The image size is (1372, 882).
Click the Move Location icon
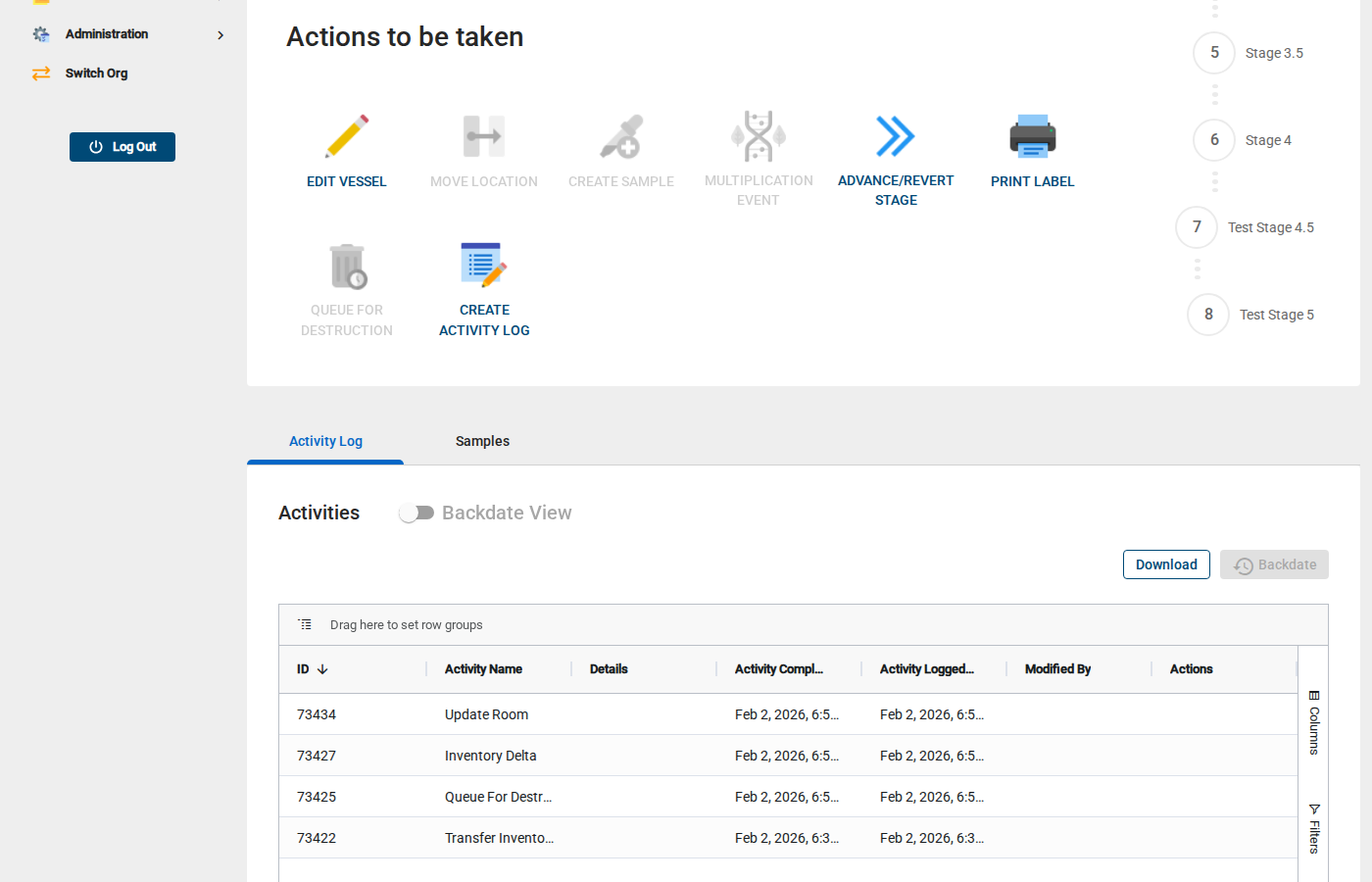pos(483,136)
